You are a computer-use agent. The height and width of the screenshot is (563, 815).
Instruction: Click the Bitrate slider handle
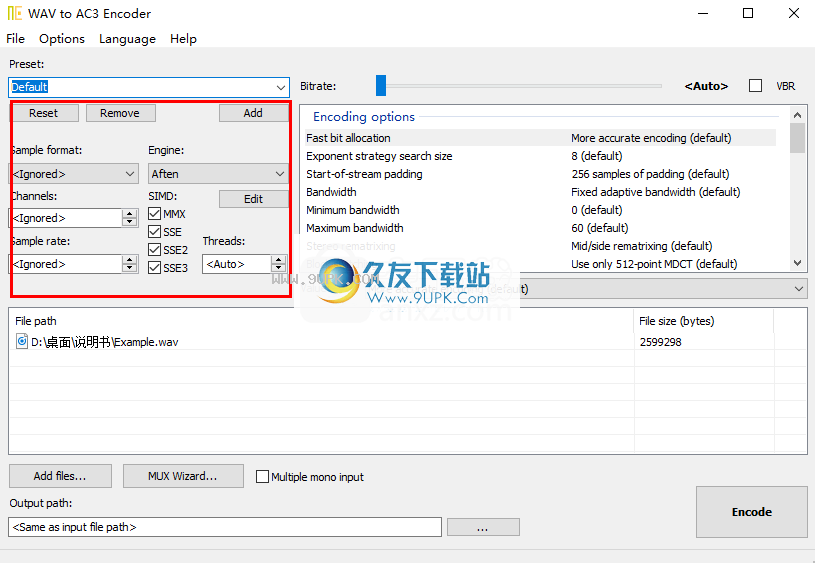pos(381,86)
